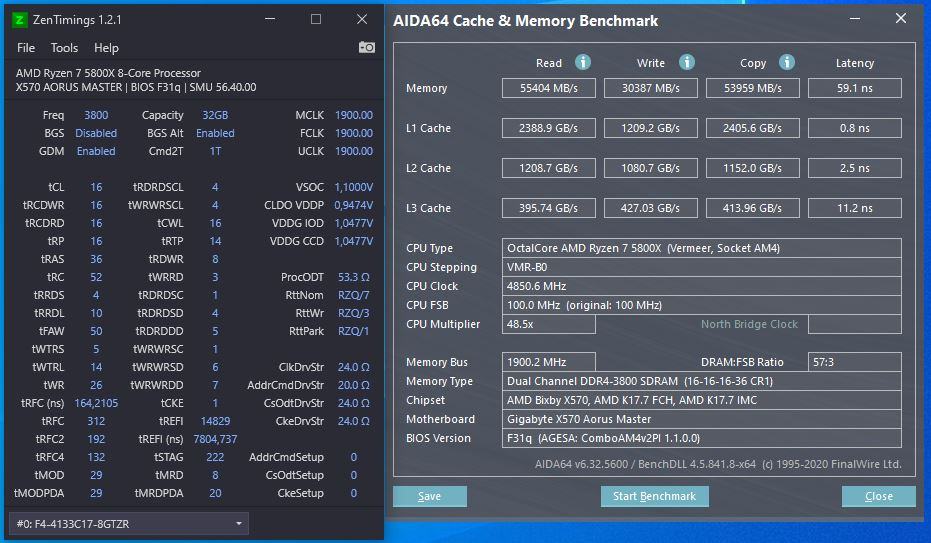The width and height of the screenshot is (931, 543).
Task: Click the Cmd2T value 1T
Action: coord(215,151)
